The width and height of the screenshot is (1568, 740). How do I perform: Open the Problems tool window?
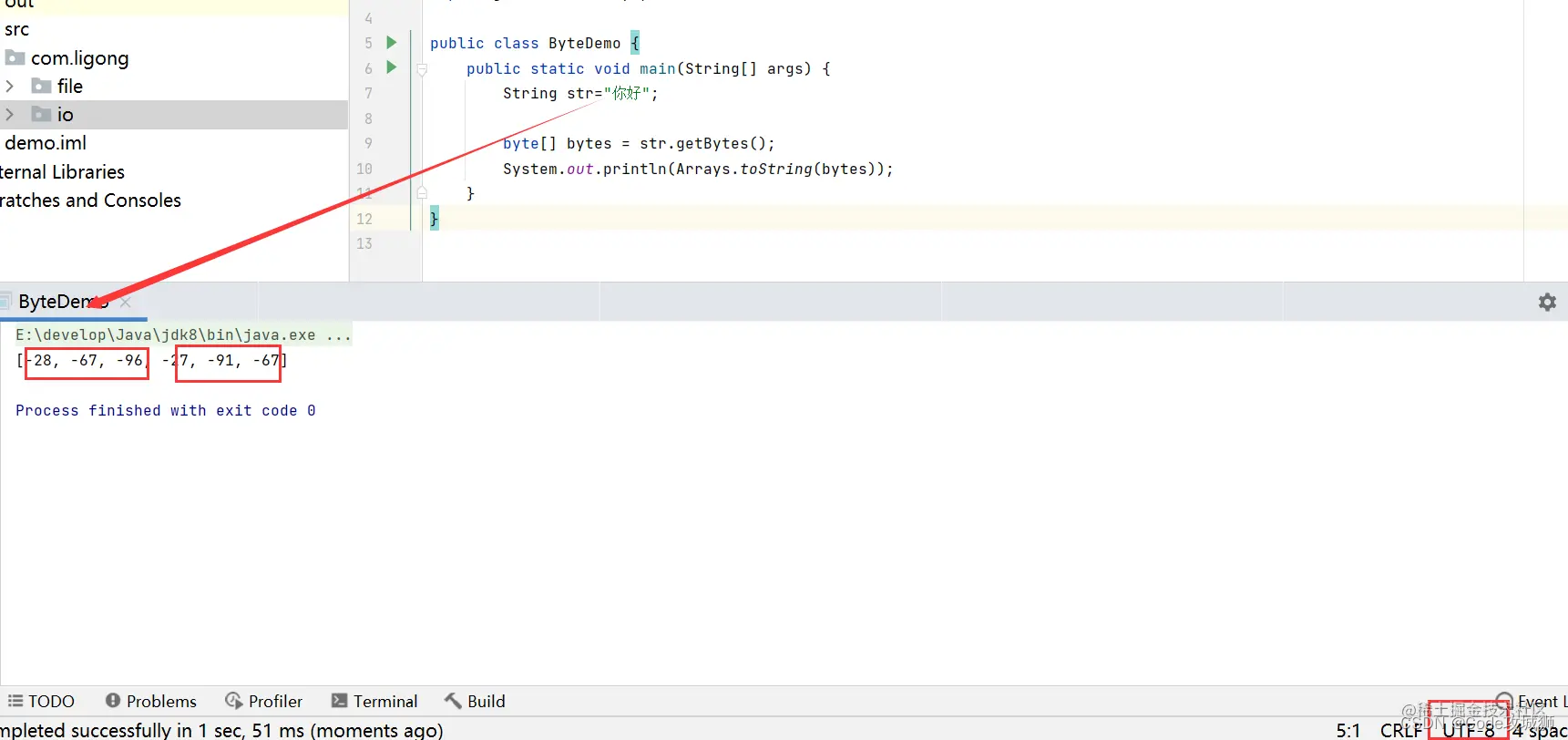click(151, 701)
